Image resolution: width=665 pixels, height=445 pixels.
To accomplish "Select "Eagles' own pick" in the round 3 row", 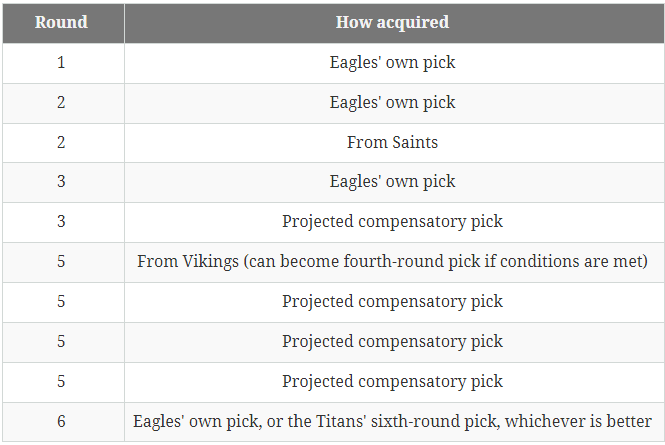I will [392, 182].
